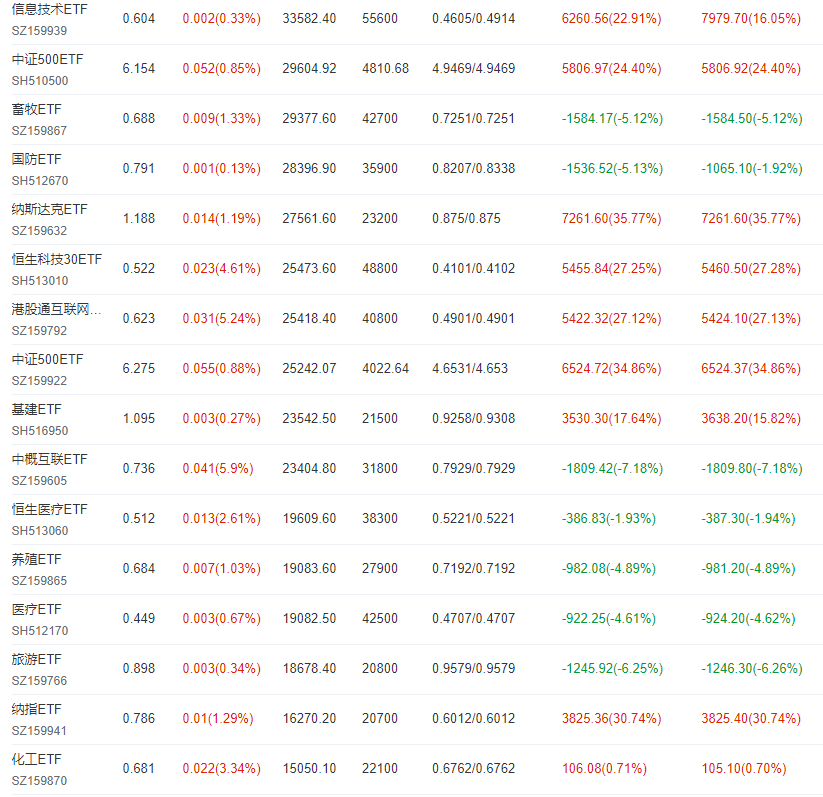
Task: Select code SH512670
Action: pos(40,181)
